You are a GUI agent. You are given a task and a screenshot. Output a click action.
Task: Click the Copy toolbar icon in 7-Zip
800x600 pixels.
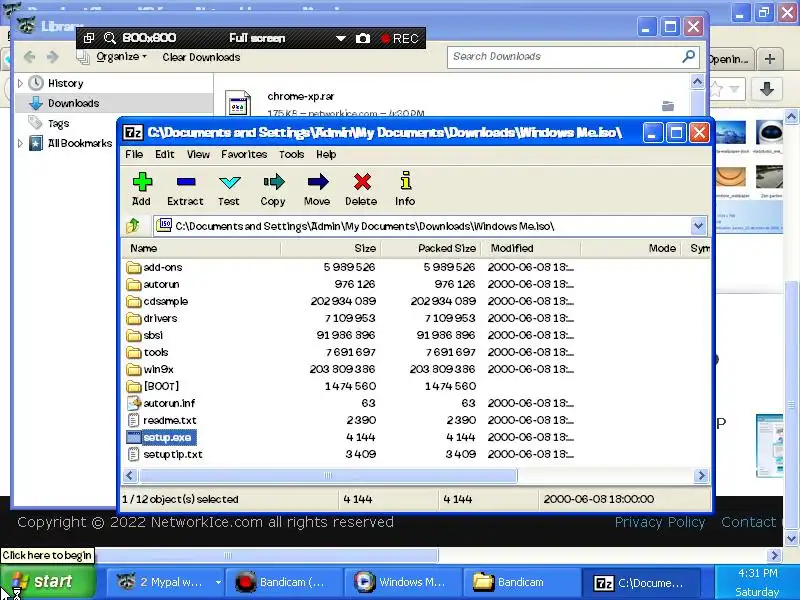(273, 189)
